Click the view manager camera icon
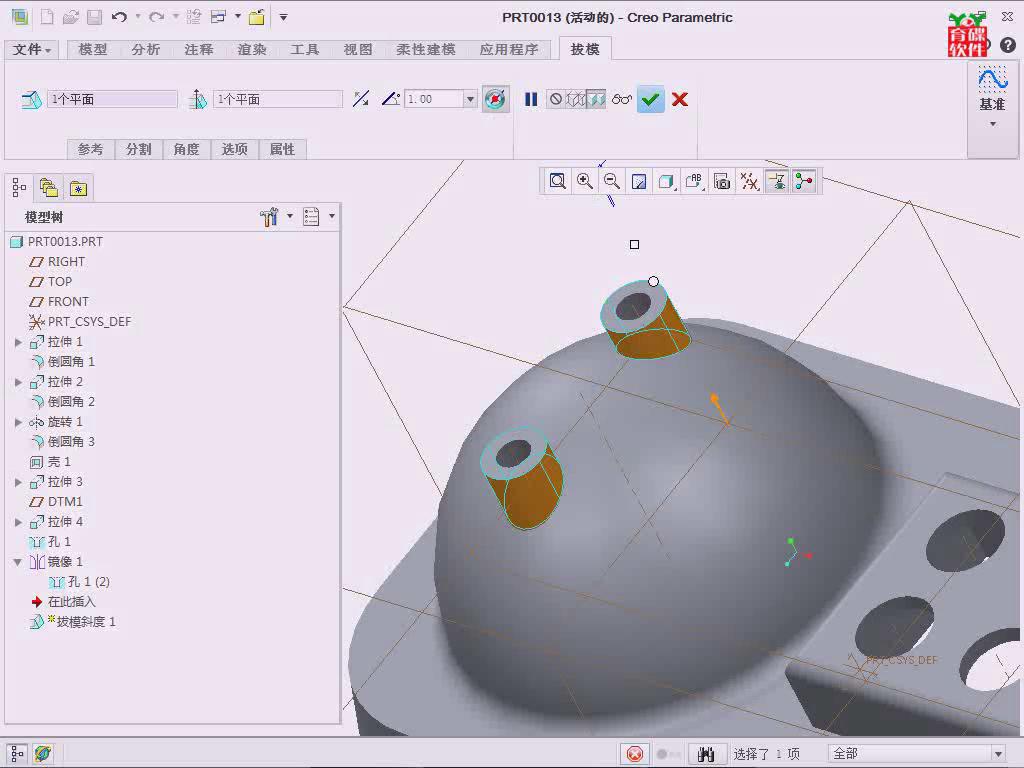 coord(722,181)
